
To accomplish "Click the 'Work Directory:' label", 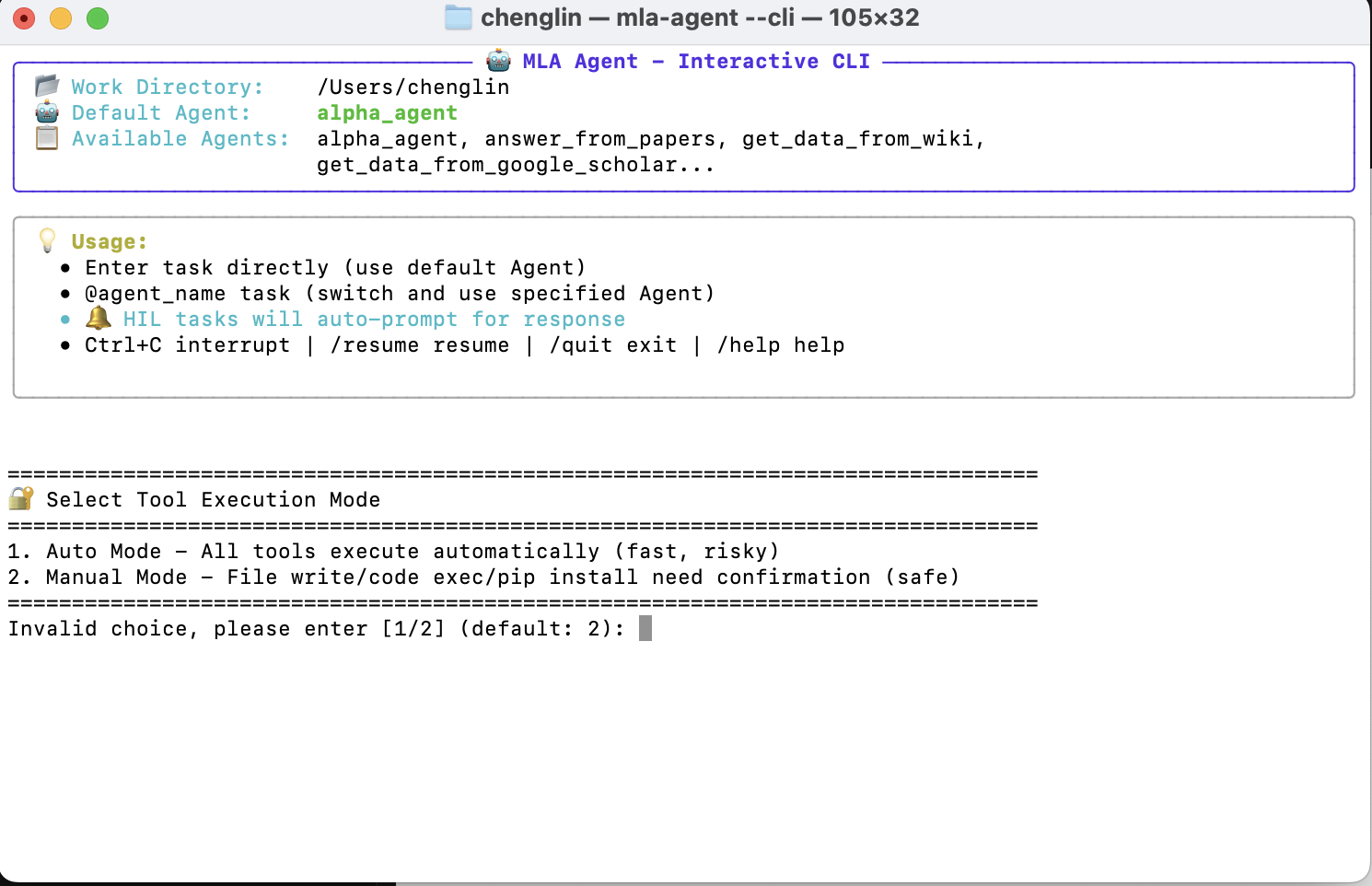I will tap(168, 87).
